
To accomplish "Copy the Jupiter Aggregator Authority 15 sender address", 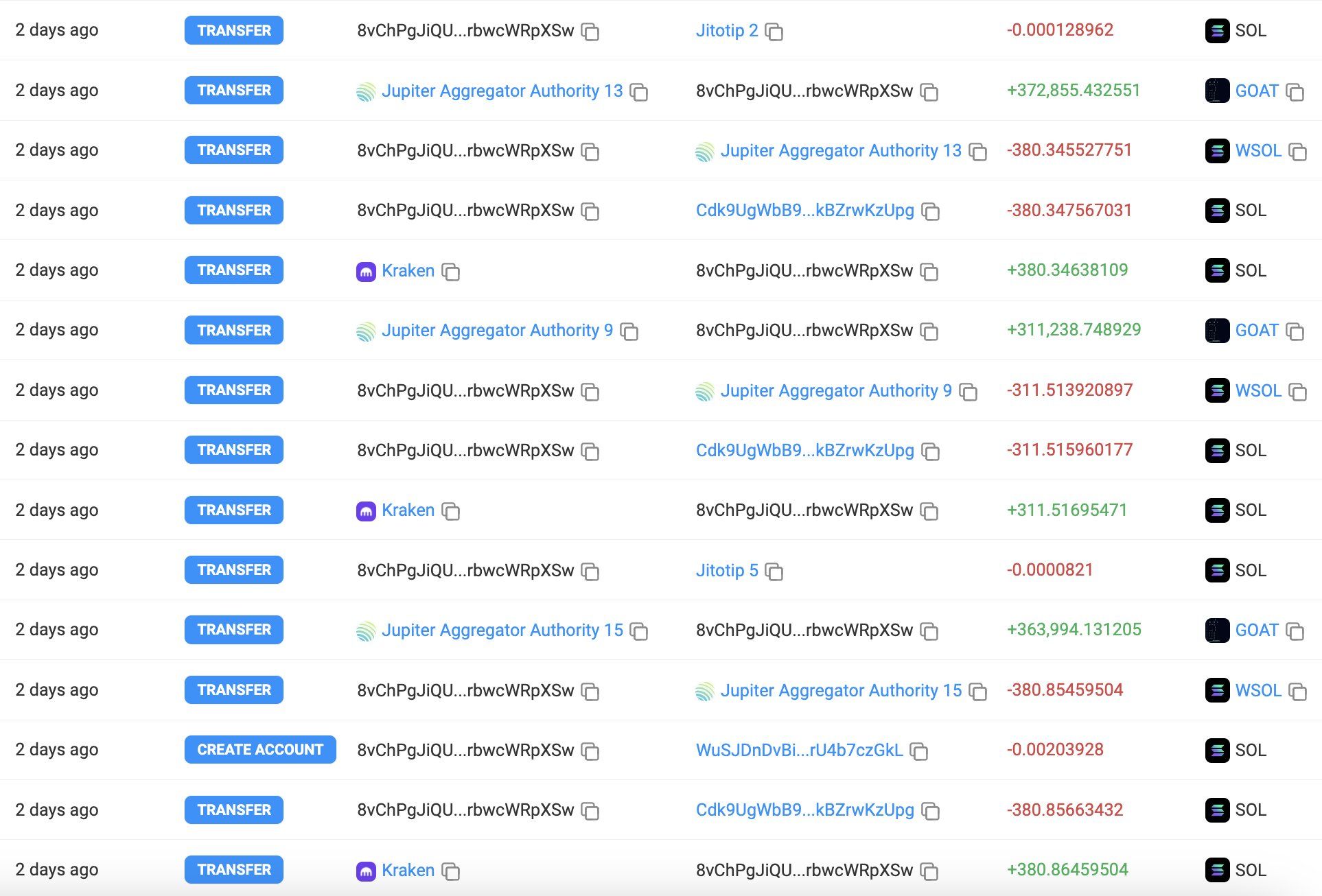I will point(638,631).
